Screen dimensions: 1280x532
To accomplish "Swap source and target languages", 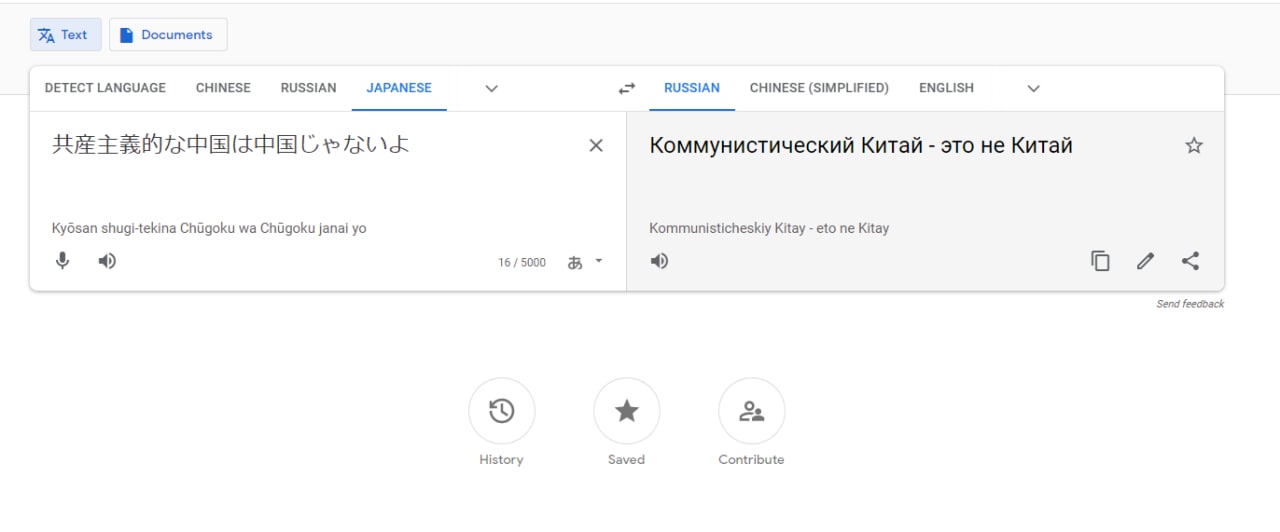I will [627, 88].
